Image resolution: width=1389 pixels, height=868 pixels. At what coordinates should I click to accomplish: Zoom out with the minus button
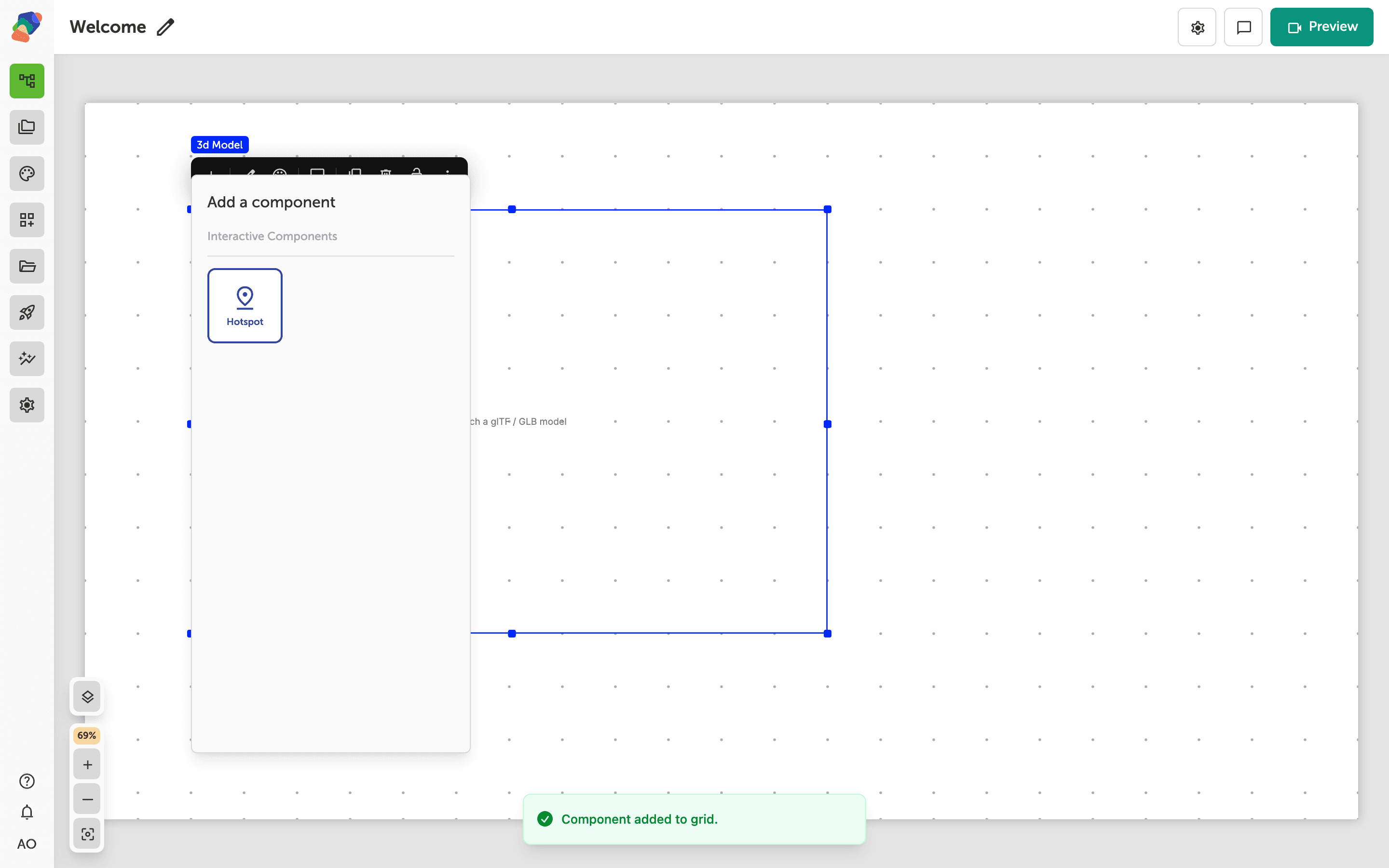point(87,799)
